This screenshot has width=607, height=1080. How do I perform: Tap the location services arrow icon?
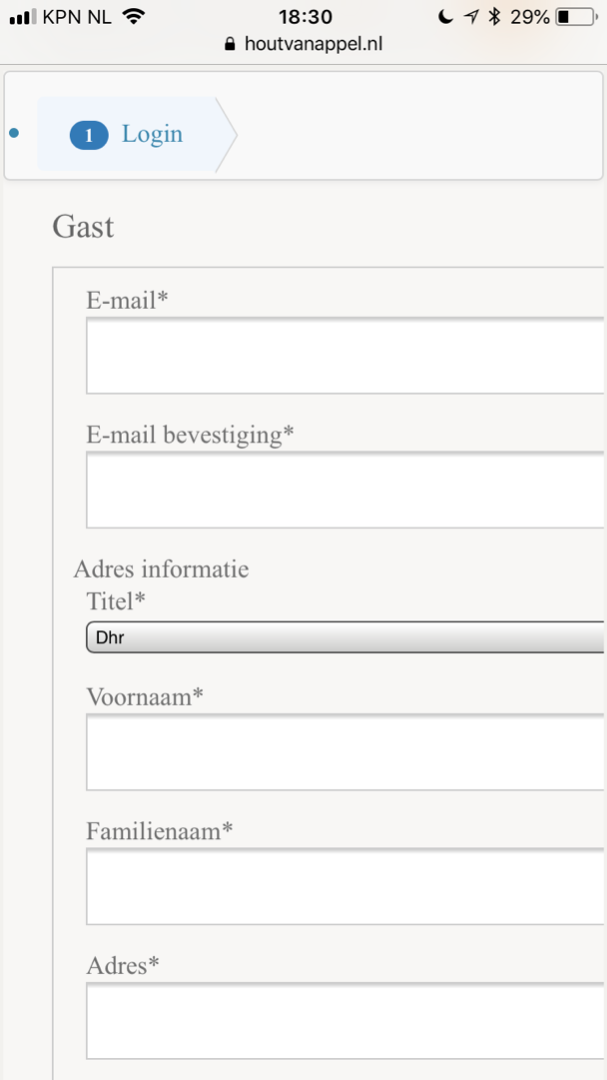pyautogui.click(x=471, y=17)
